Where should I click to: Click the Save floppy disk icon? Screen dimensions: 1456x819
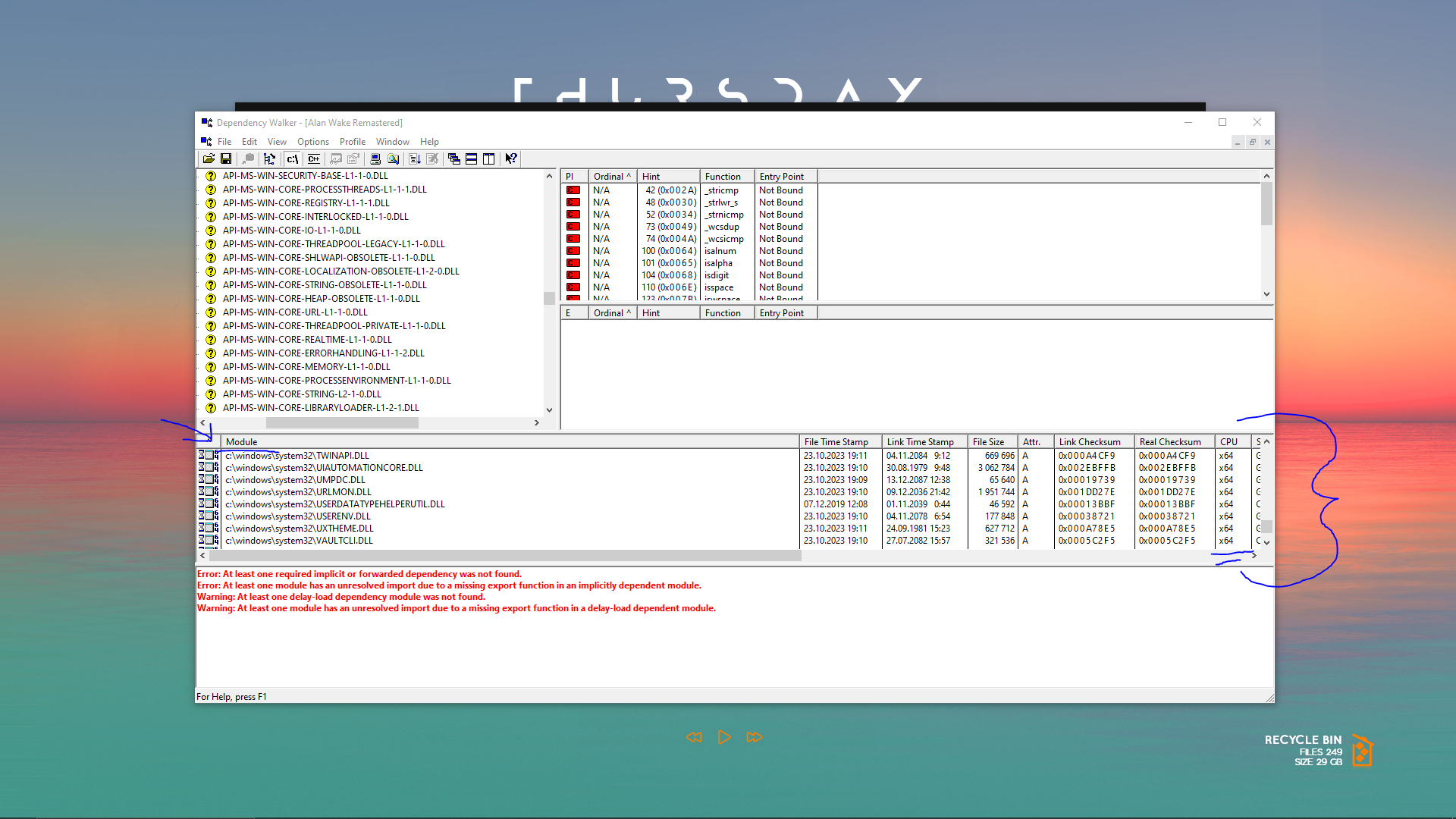point(226,158)
